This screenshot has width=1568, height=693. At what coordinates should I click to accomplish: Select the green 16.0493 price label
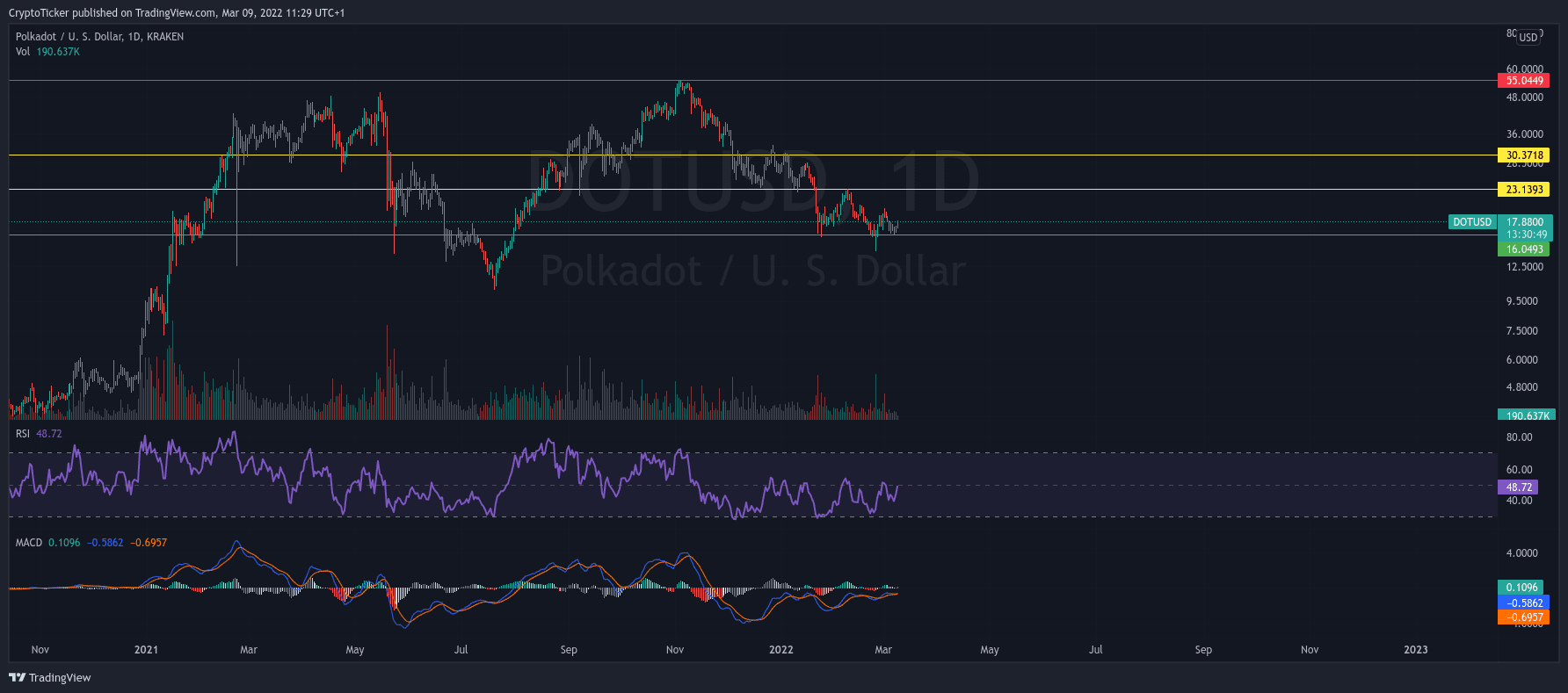pyautogui.click(x=1523, y=249)
